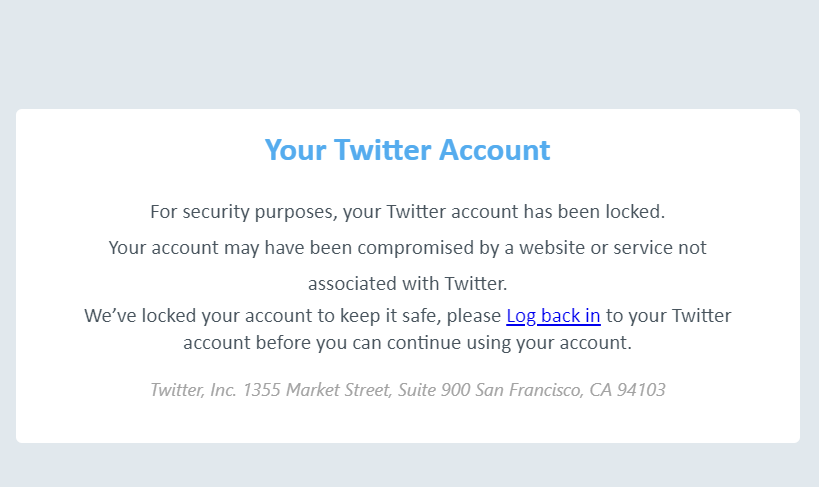Click the "CA 94103" zip code text
819x487 pixels.
coord(626,390)
